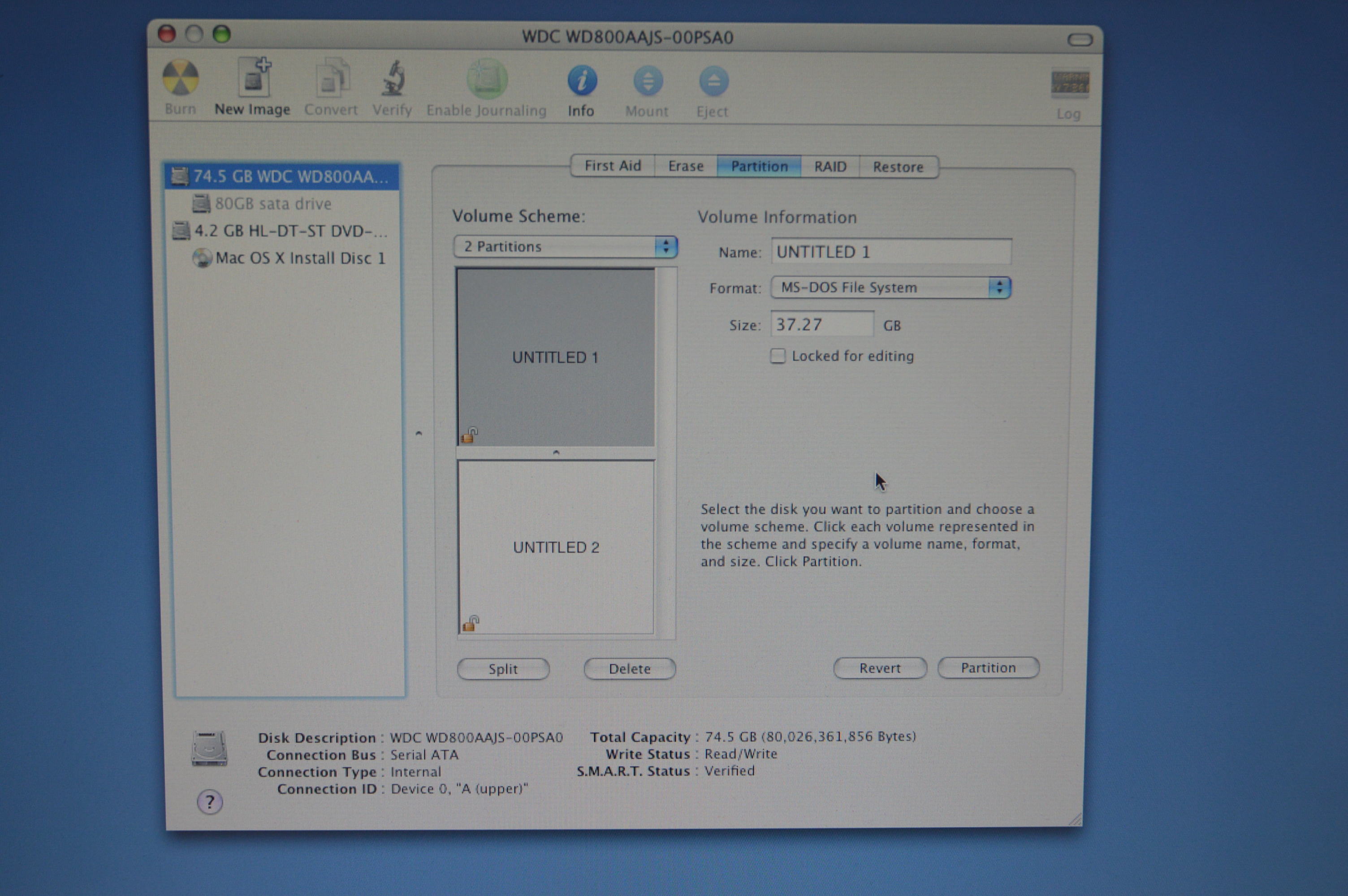Click the lock icon on UNTITLED 2 partition
This screenshot has width=1348, height=896.
pyautogui.click(x=470, y=624)
